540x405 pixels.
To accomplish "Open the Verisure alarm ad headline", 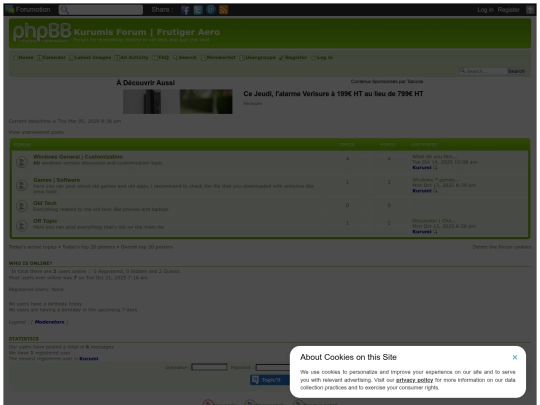I will coord(333,94).
